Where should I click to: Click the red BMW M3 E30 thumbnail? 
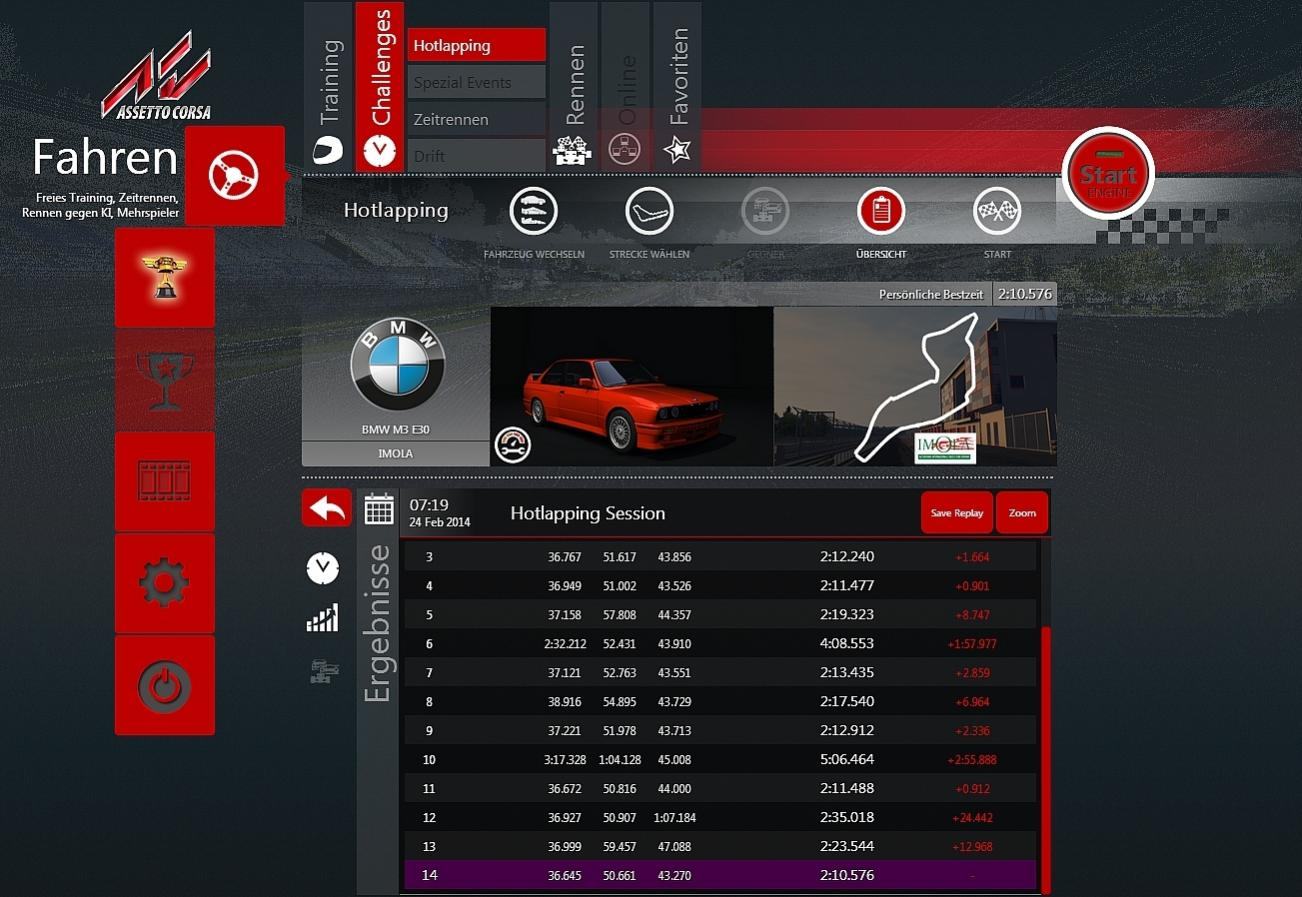point(631,386)
